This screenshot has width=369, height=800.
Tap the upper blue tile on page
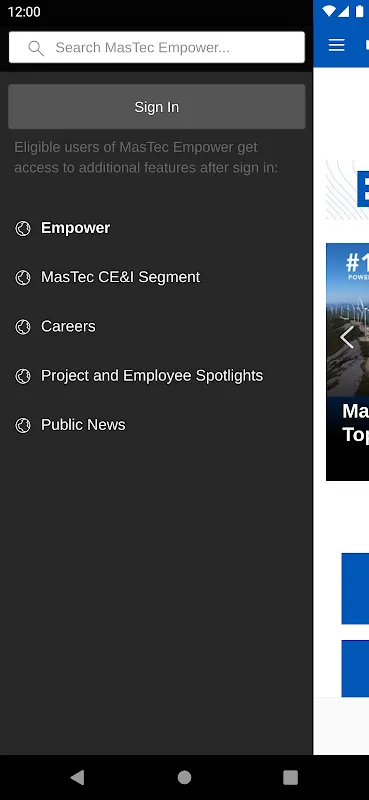[x=355, y=588]
